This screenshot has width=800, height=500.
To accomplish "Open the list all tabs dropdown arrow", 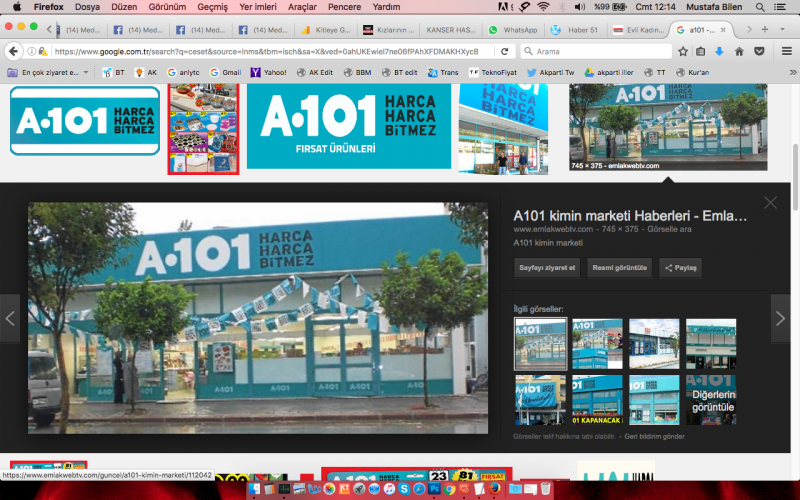I will [782, 30].
